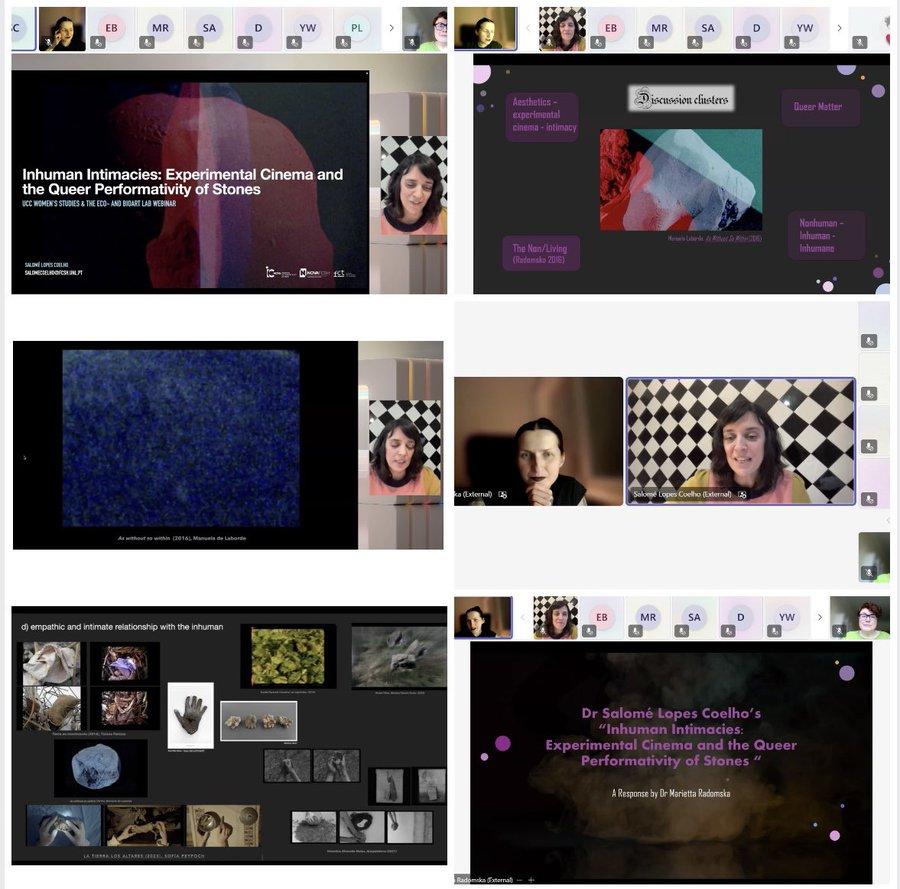This screenshot has width=900, height=889.
Task: Click the external-user icon on the left gallery video tile
Action: click(503, 494)
